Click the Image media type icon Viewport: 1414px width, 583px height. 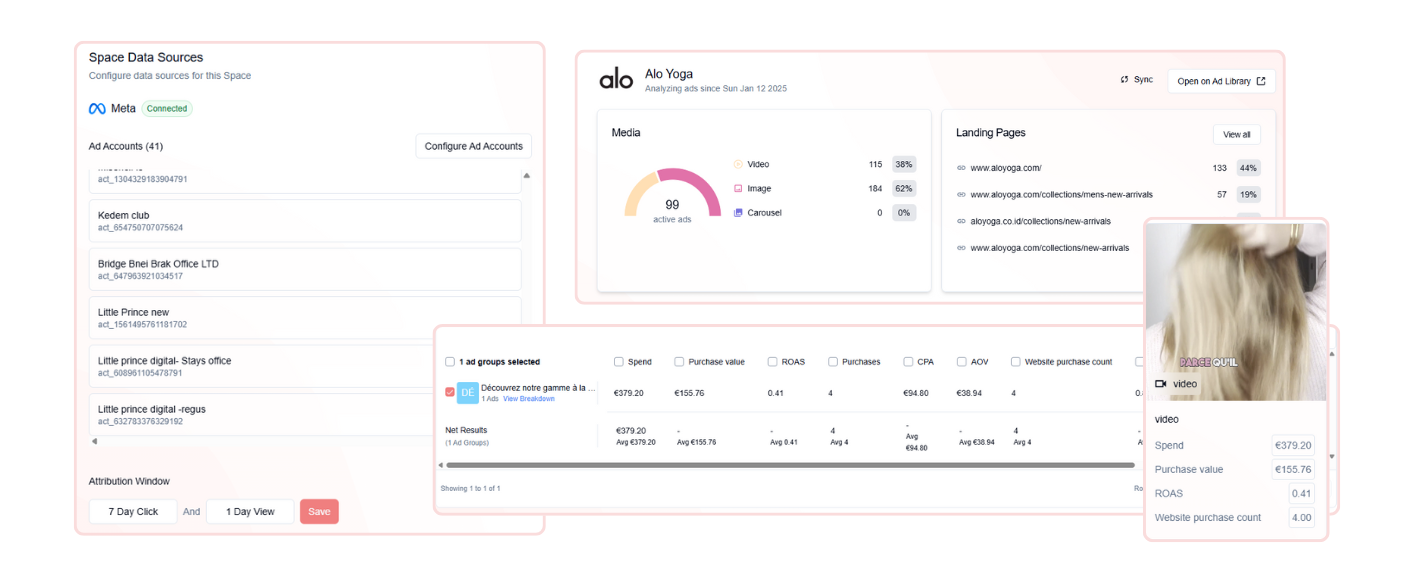coord(738,188)
